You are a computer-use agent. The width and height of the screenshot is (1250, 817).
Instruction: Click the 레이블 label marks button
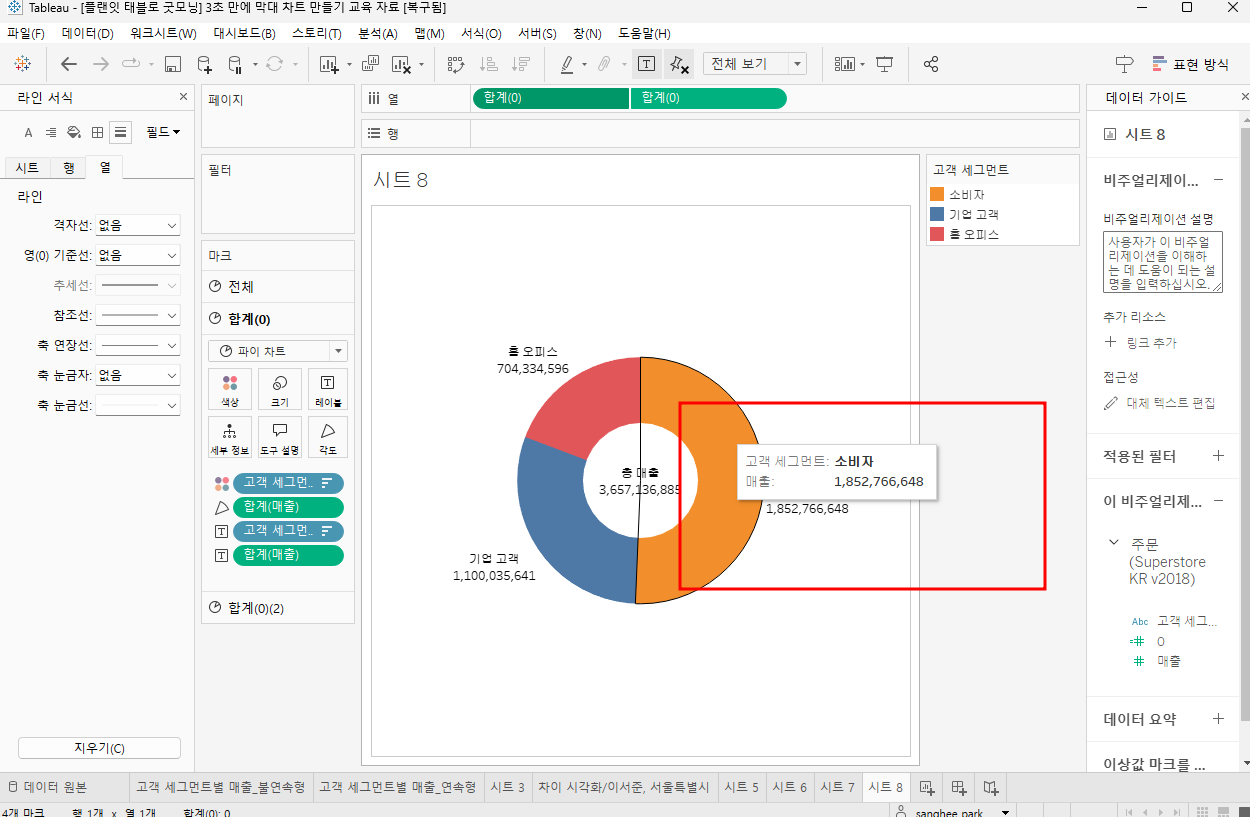coord(328,389)
